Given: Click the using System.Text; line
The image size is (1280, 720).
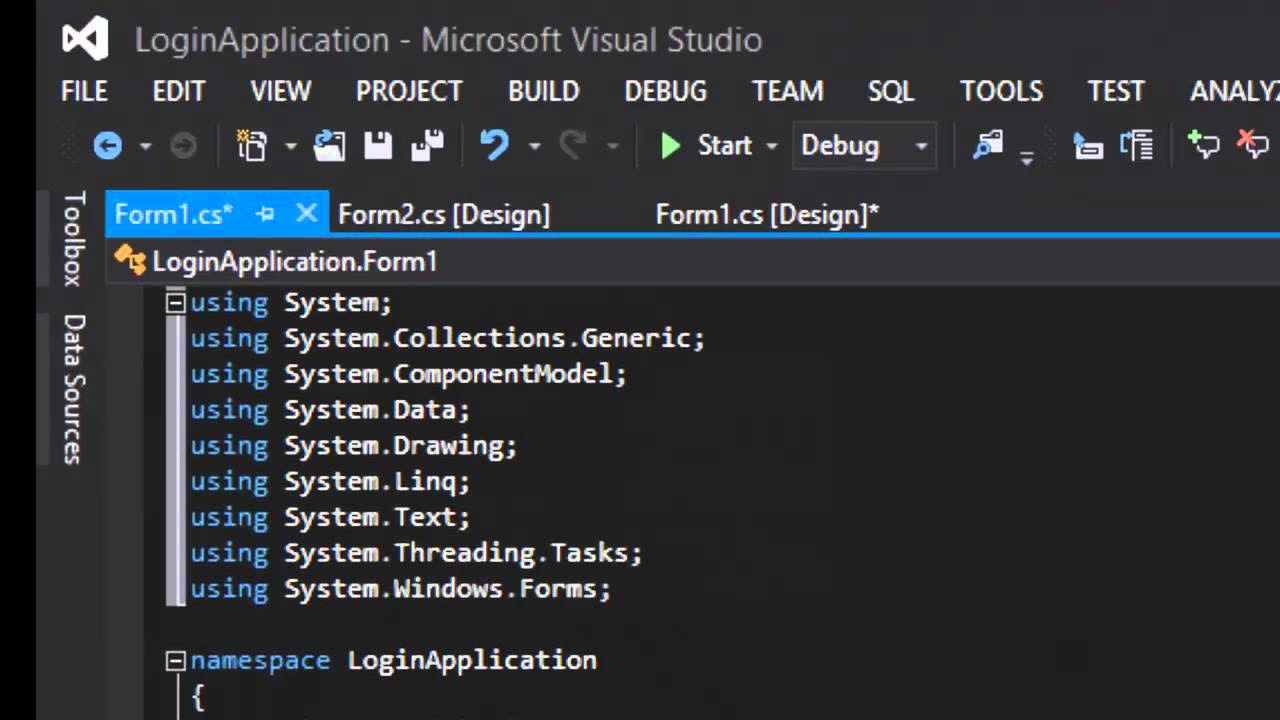Looking at the screenshot, I should pyautogui.click(x=330, y=517).
